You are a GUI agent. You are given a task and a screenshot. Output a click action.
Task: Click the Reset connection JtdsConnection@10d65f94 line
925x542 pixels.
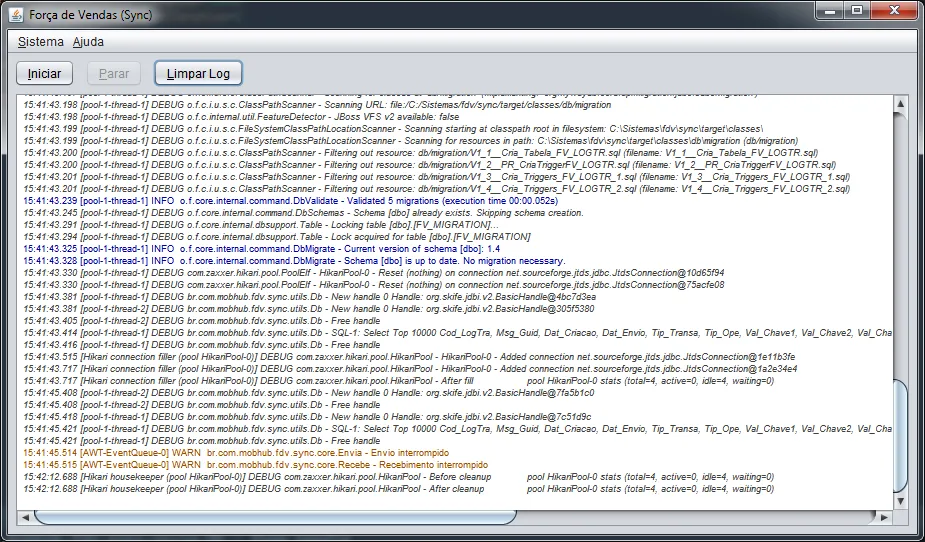click(374, 272)
